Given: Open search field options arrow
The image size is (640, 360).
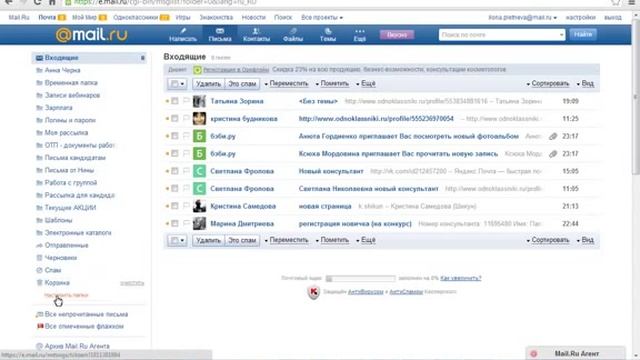Looking at the screenshot, I should (x=561, y=35).
